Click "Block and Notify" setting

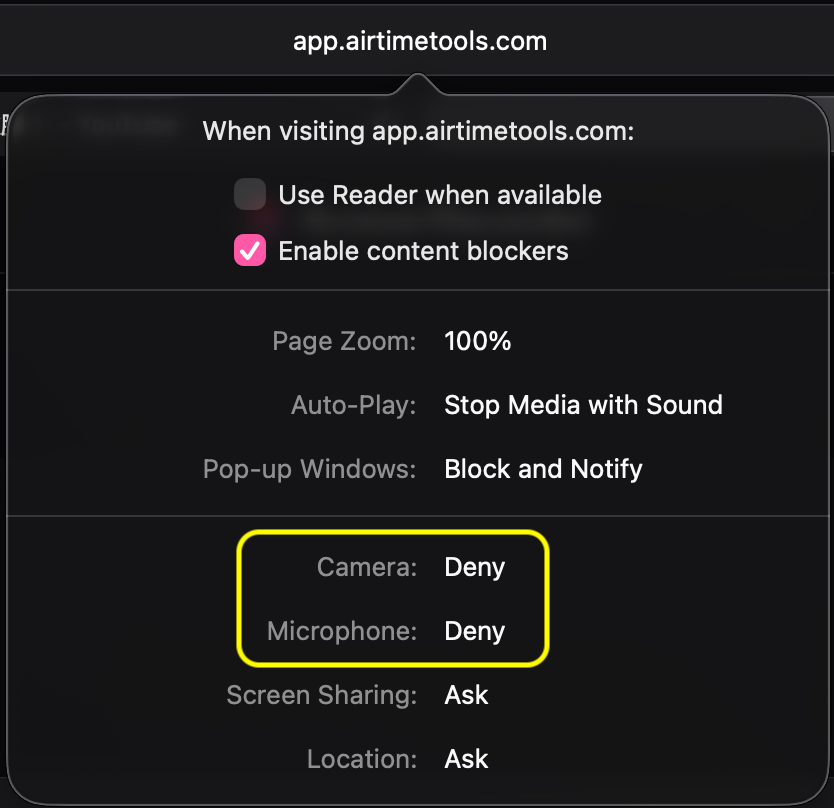543,469
